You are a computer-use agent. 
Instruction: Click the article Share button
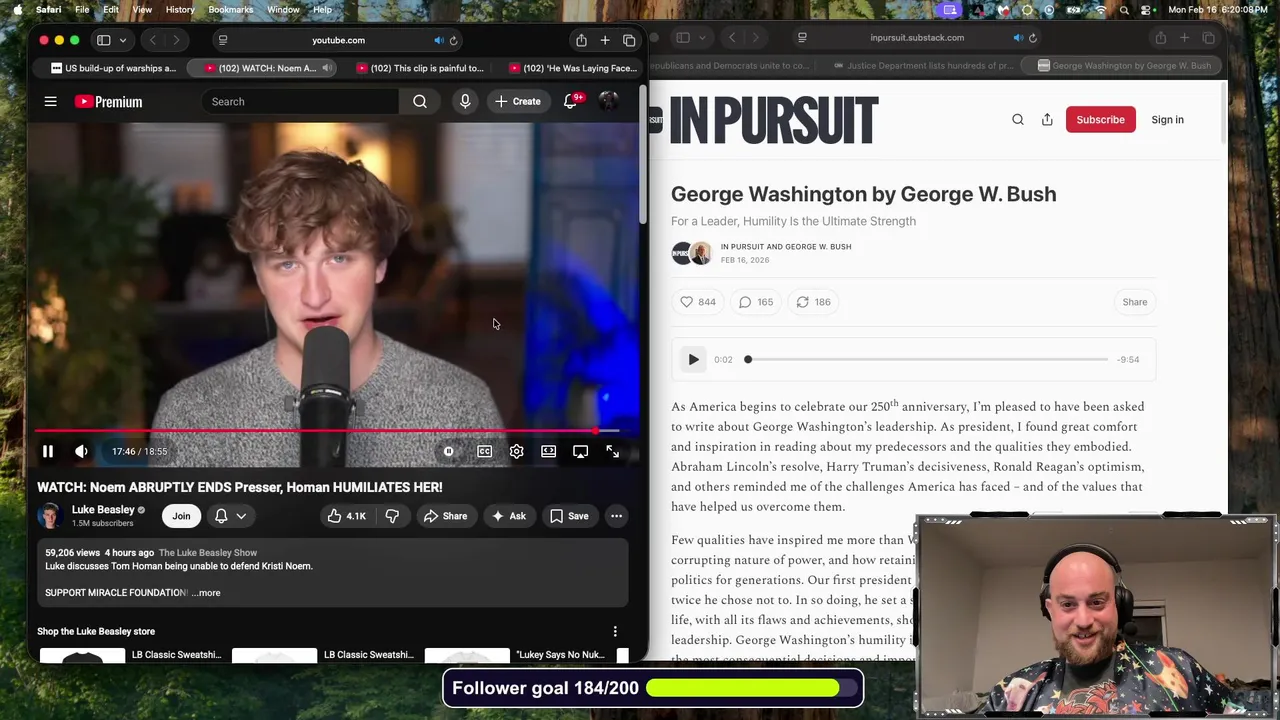(x=1134, y=302)
